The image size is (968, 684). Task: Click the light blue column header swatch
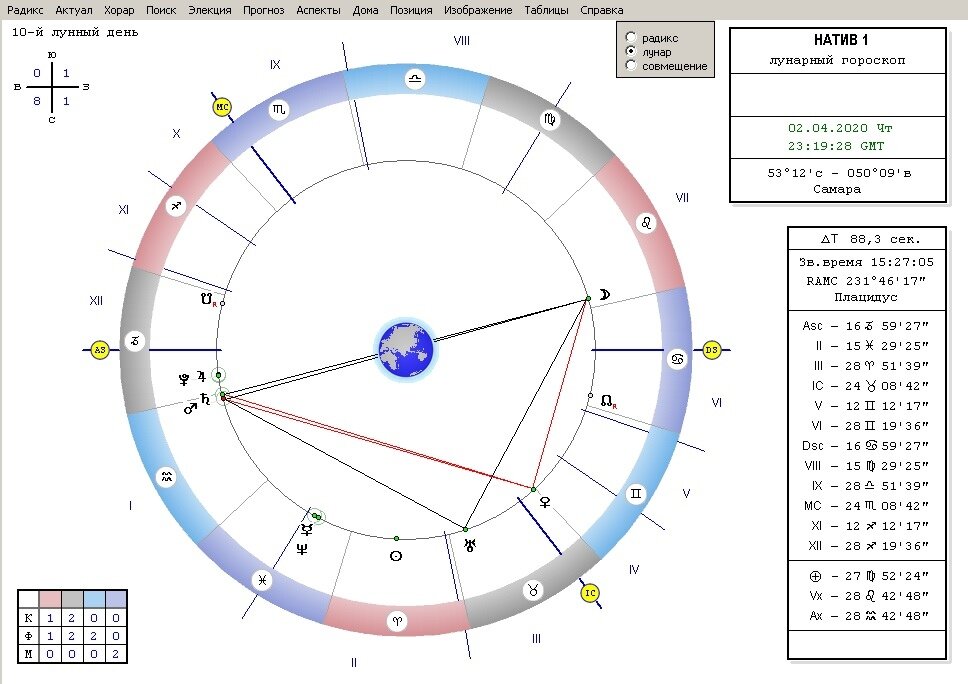point(94,599)
